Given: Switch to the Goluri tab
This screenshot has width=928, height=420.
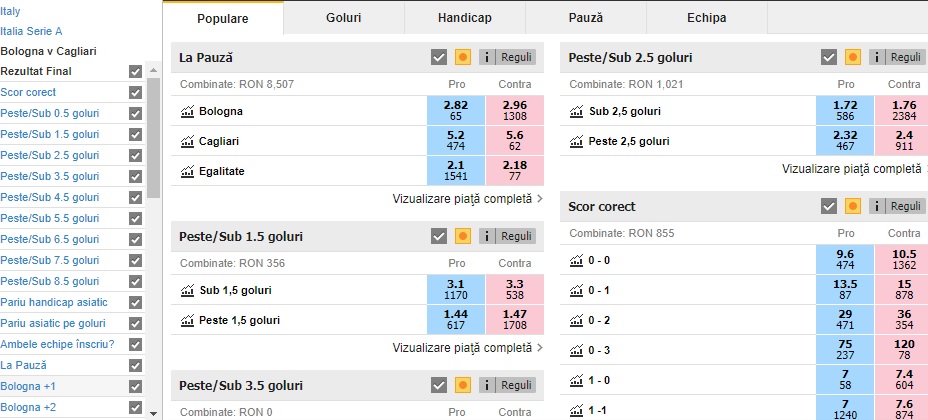Looking at the screenshot, I should point(344,18).
